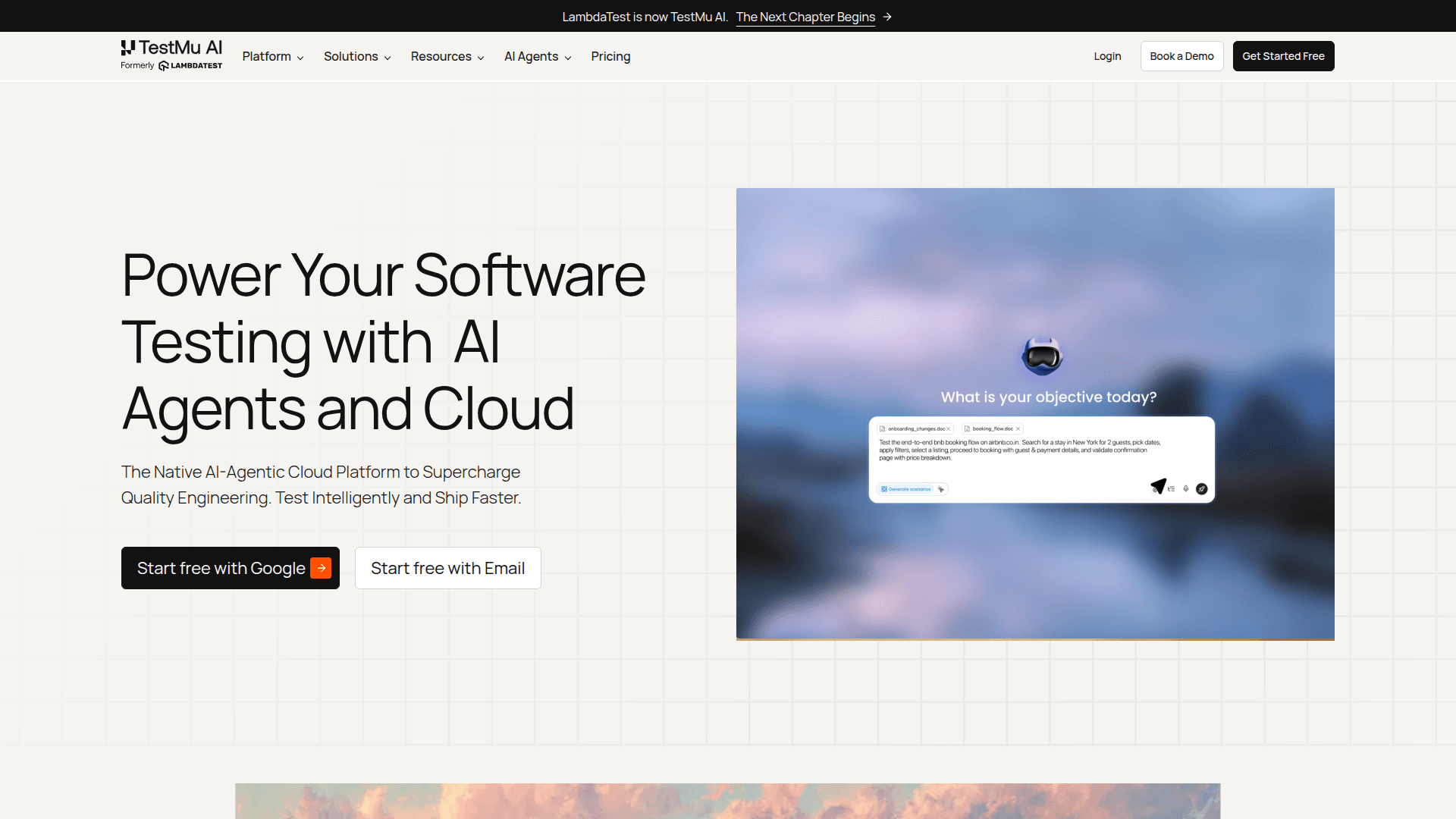
Task: Click the cursor-sparkle icon beside Generate scenarios
Action: click(x=941, y=489)
